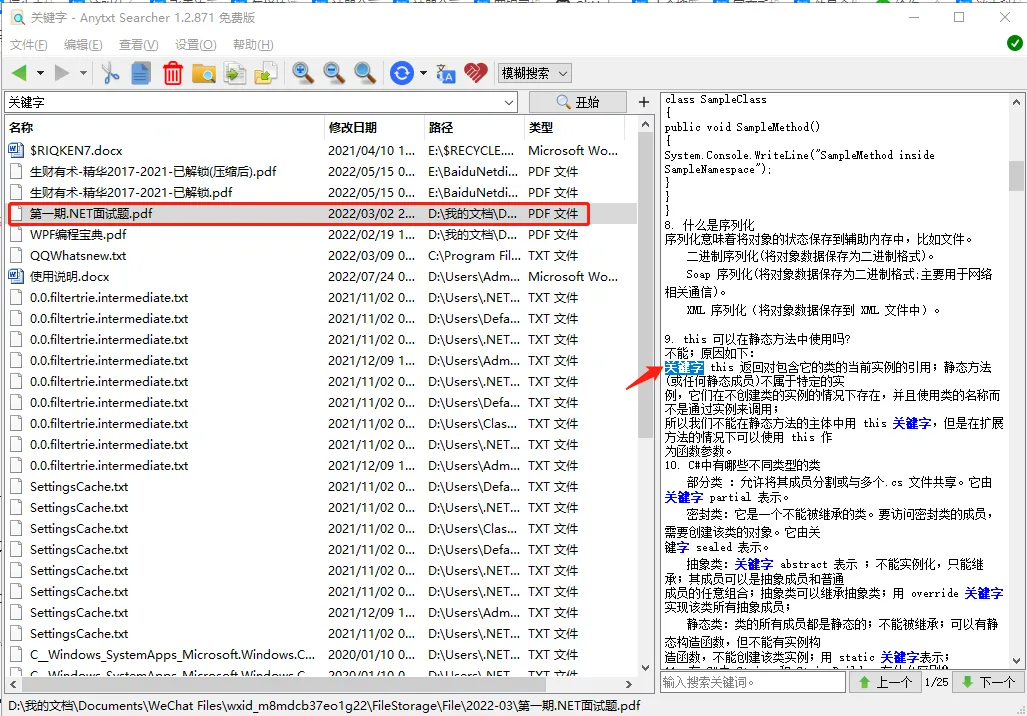Image resolution: width=1027 pixels, height=716 pixels.
Task: Open the 设置(O) menu
Action: 195,45
